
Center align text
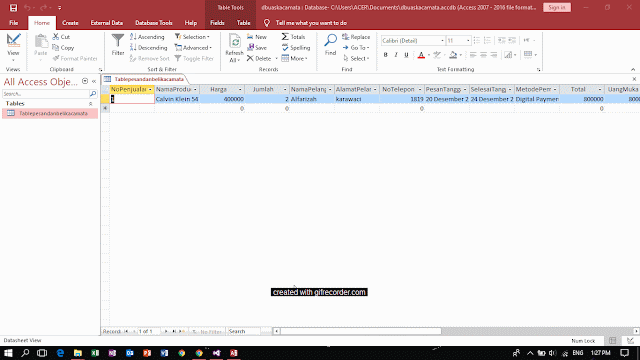click(483, 55)
